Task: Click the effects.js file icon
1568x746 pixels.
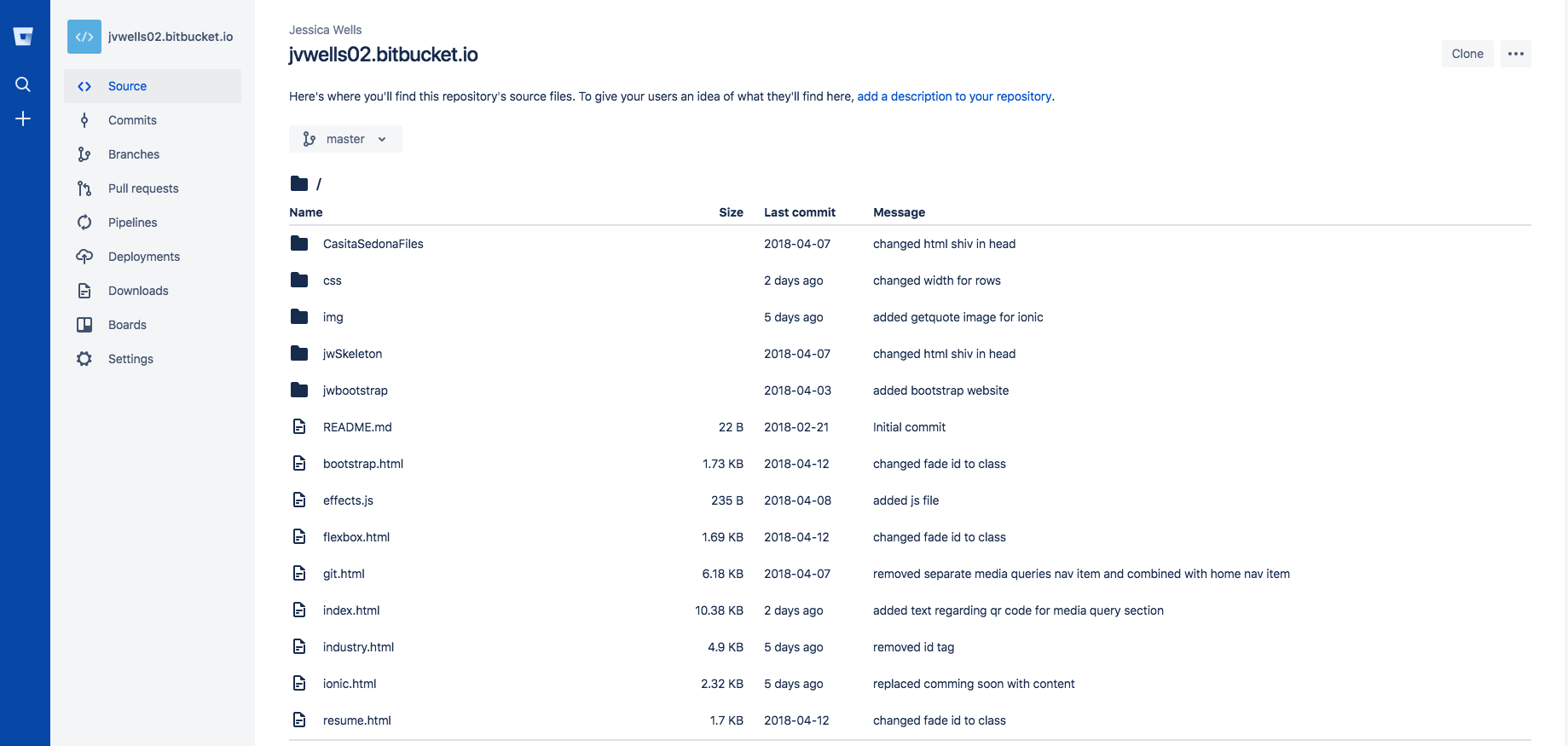Action: pos(299,500)
